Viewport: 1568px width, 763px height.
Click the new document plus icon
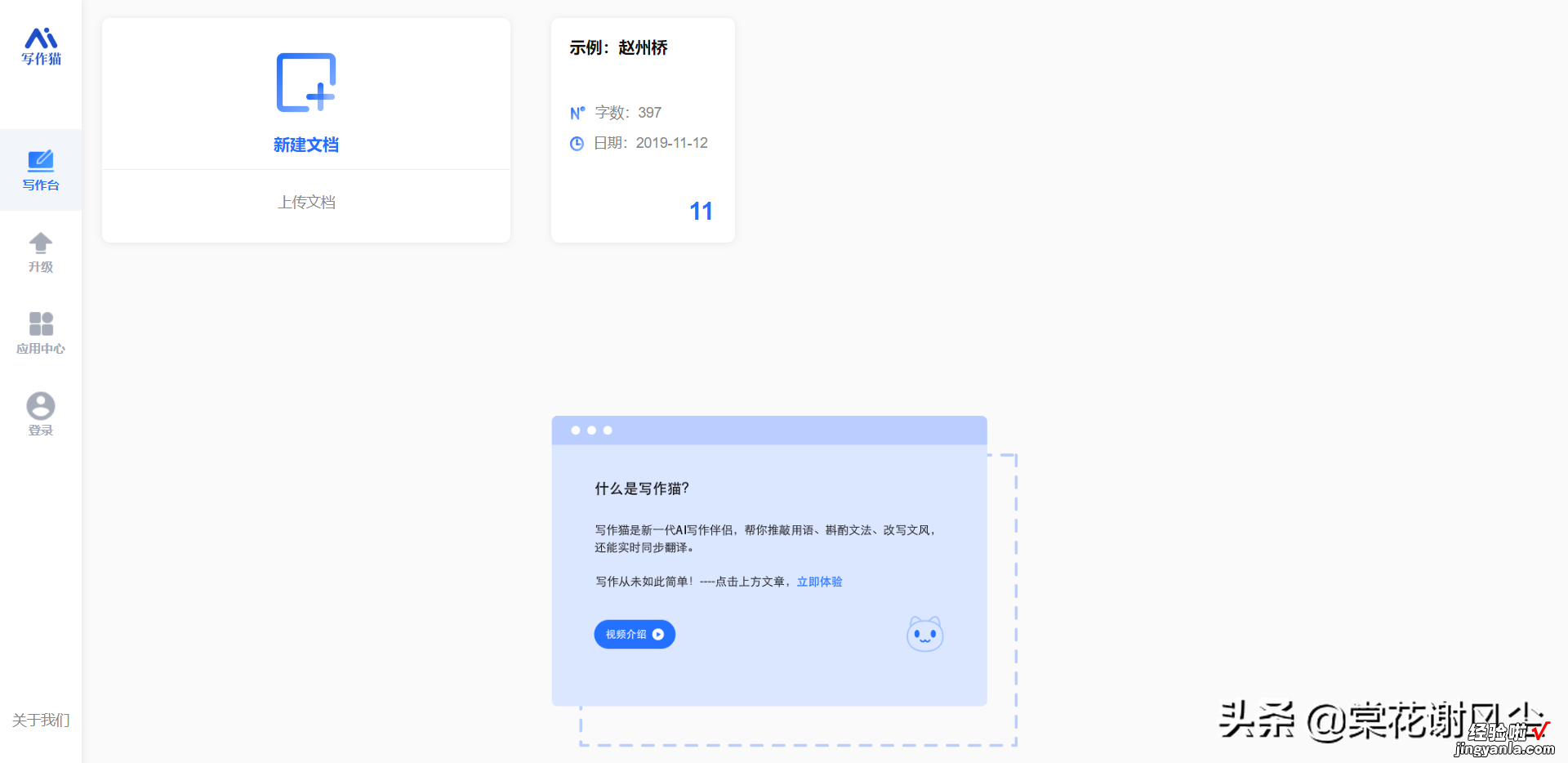(x=306, y=83)
